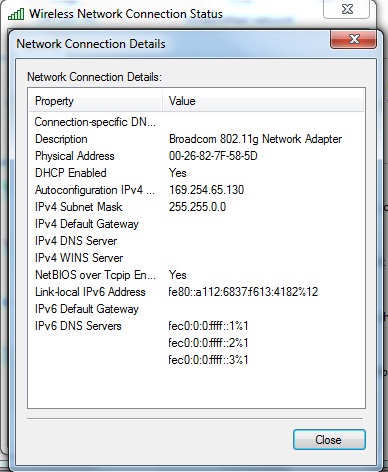Viewport: 388px width, 472px height.
Task: Select the IPv4 WINS Server row
Action: pyautogui.click(x=197, y=258)
